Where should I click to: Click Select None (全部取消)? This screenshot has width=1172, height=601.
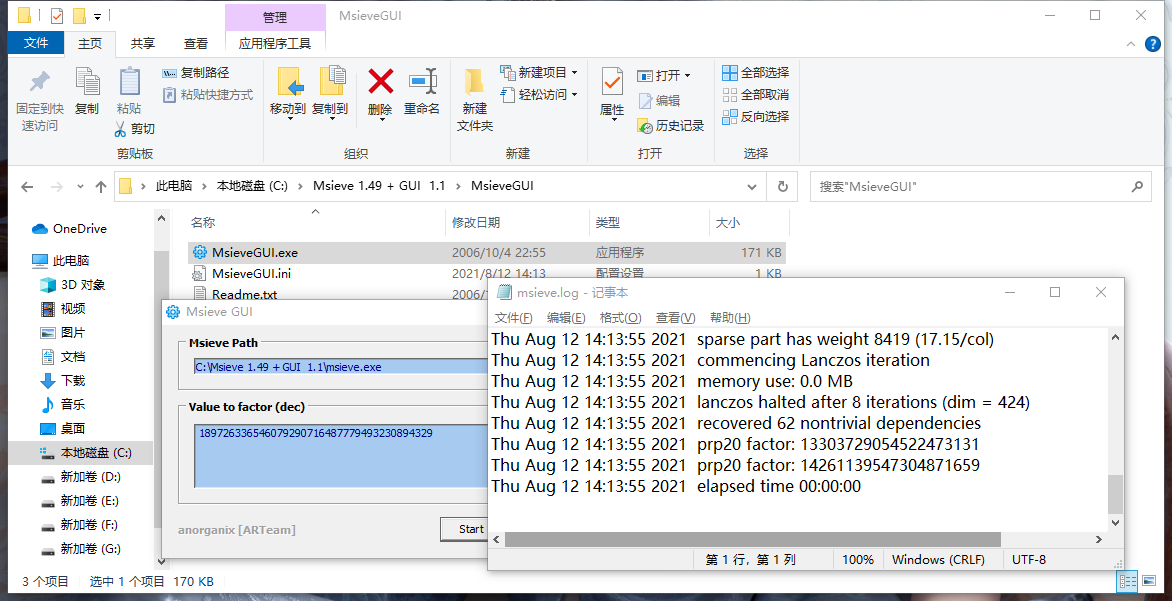click(x=756, y=95)
